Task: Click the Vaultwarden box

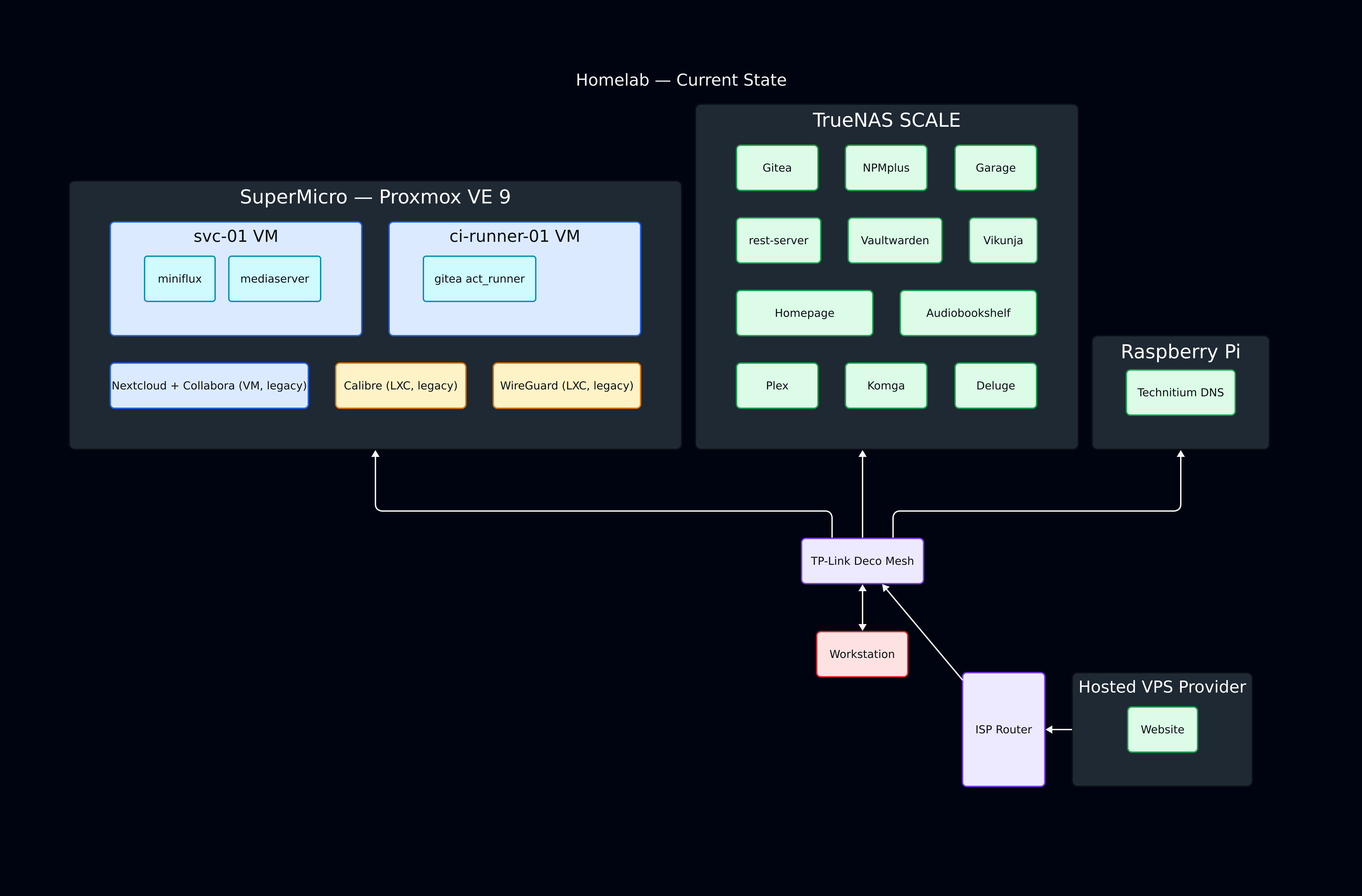Action: click(x=895, y=240)
